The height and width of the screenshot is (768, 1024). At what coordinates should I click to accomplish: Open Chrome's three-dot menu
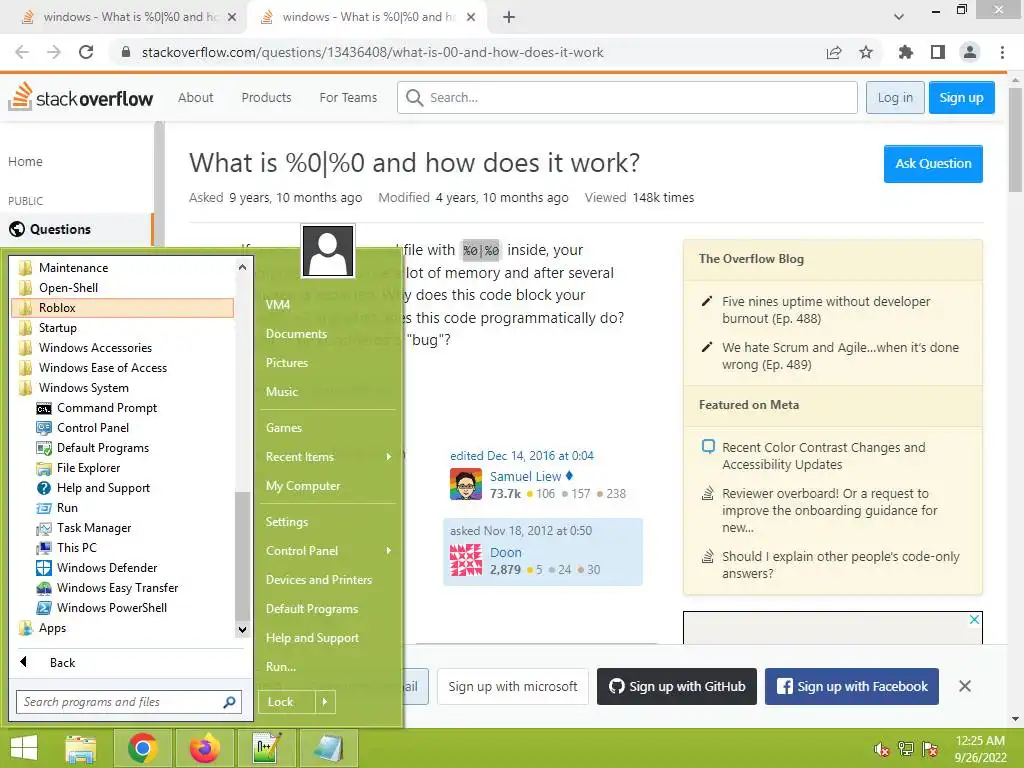[1002, 52]
